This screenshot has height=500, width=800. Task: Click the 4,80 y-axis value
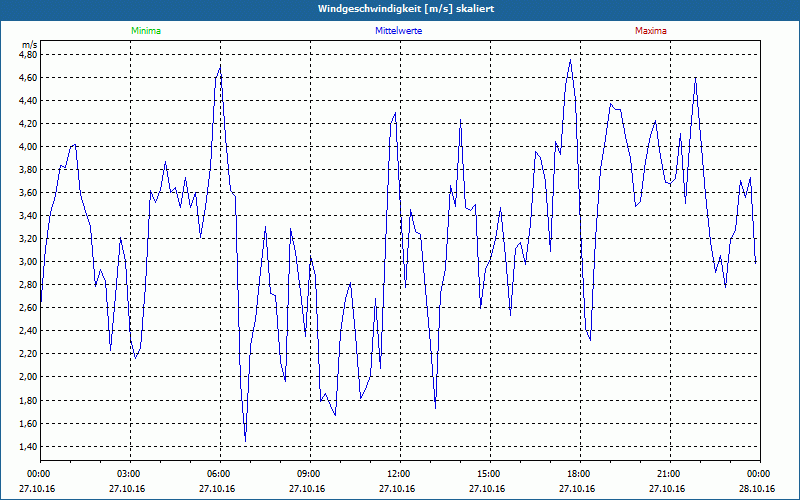tap(29, 54)
